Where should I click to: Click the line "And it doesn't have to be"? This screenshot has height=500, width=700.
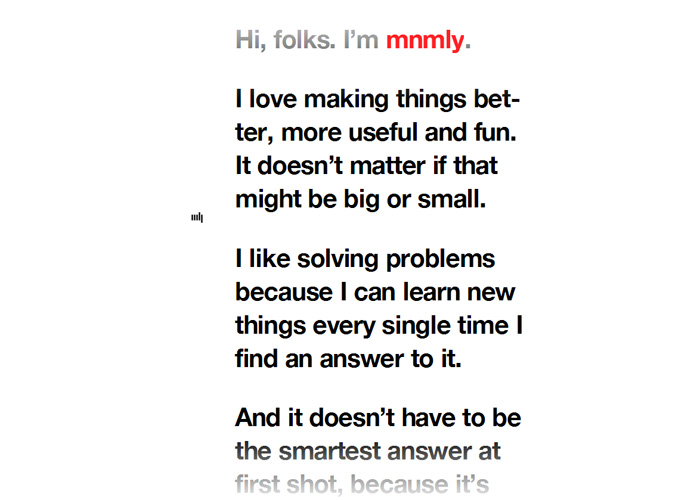[x=378, y=418]
